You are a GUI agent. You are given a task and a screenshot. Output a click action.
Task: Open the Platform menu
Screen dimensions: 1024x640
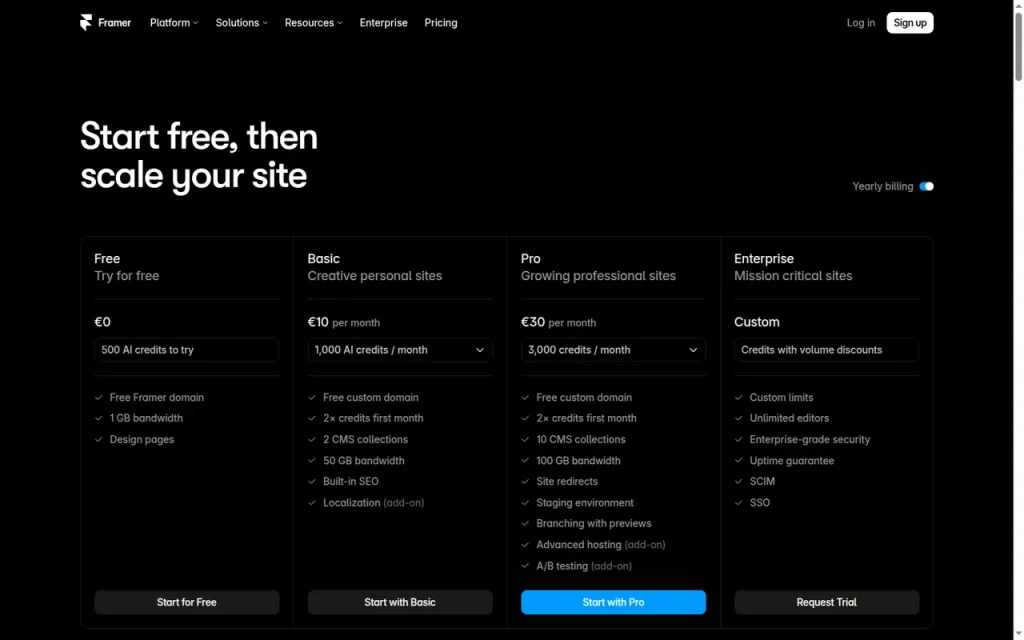(x=174, y=23)
